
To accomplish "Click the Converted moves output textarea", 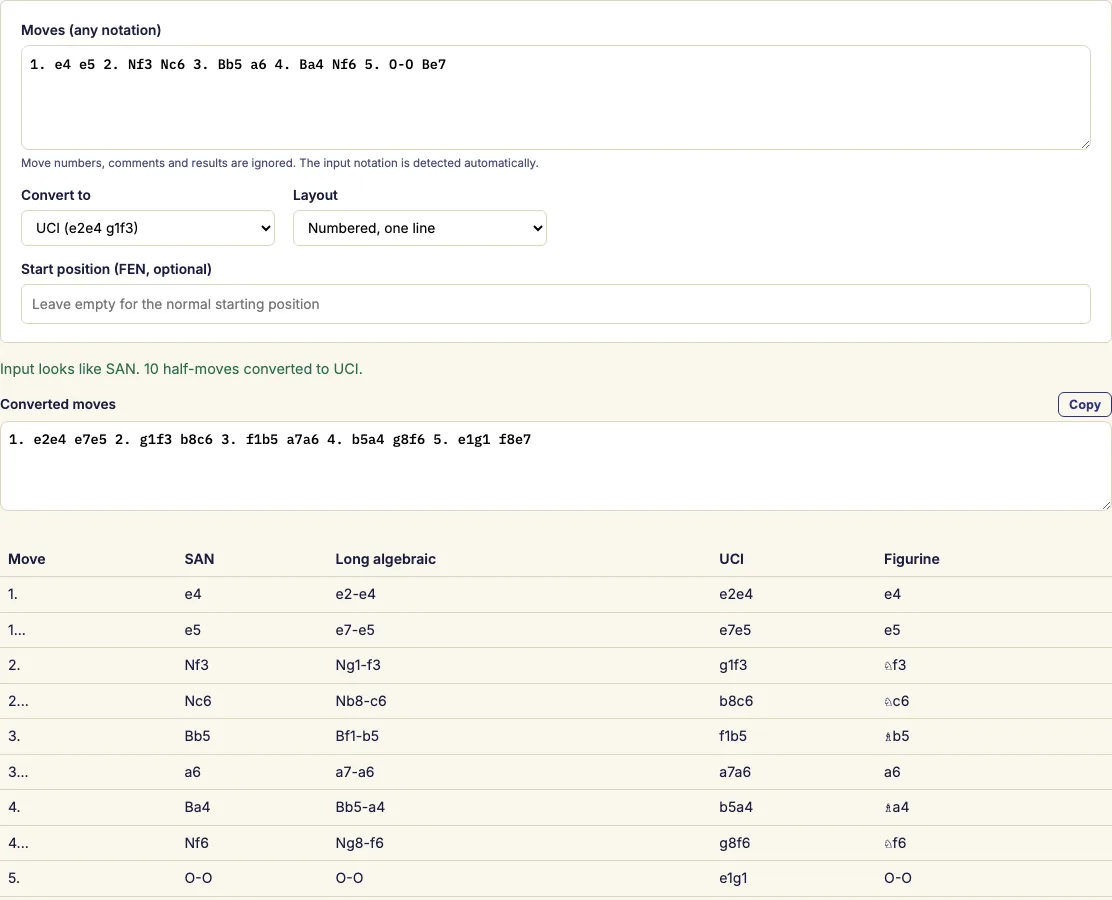I will coord(555,466).
